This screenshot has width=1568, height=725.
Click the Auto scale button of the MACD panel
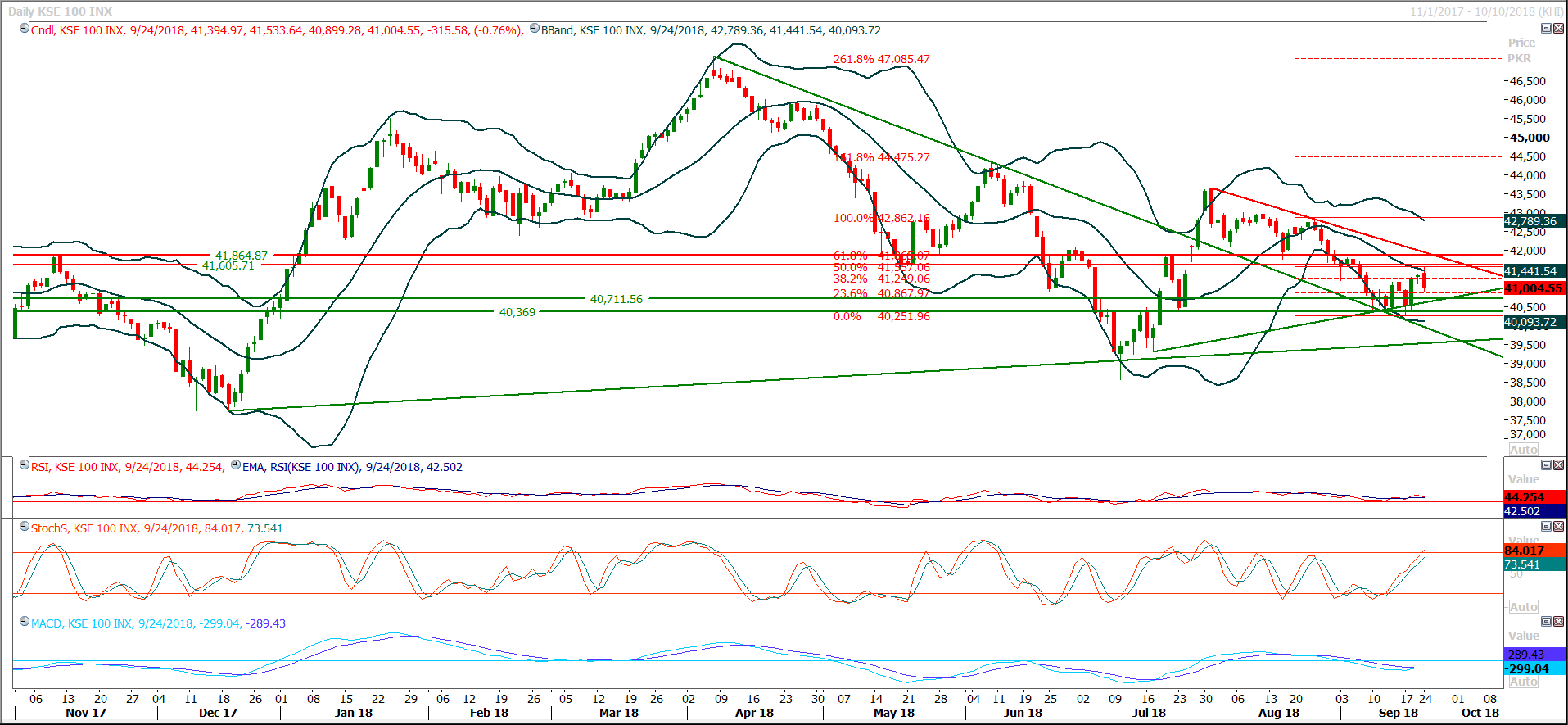tap(1524, 682)
